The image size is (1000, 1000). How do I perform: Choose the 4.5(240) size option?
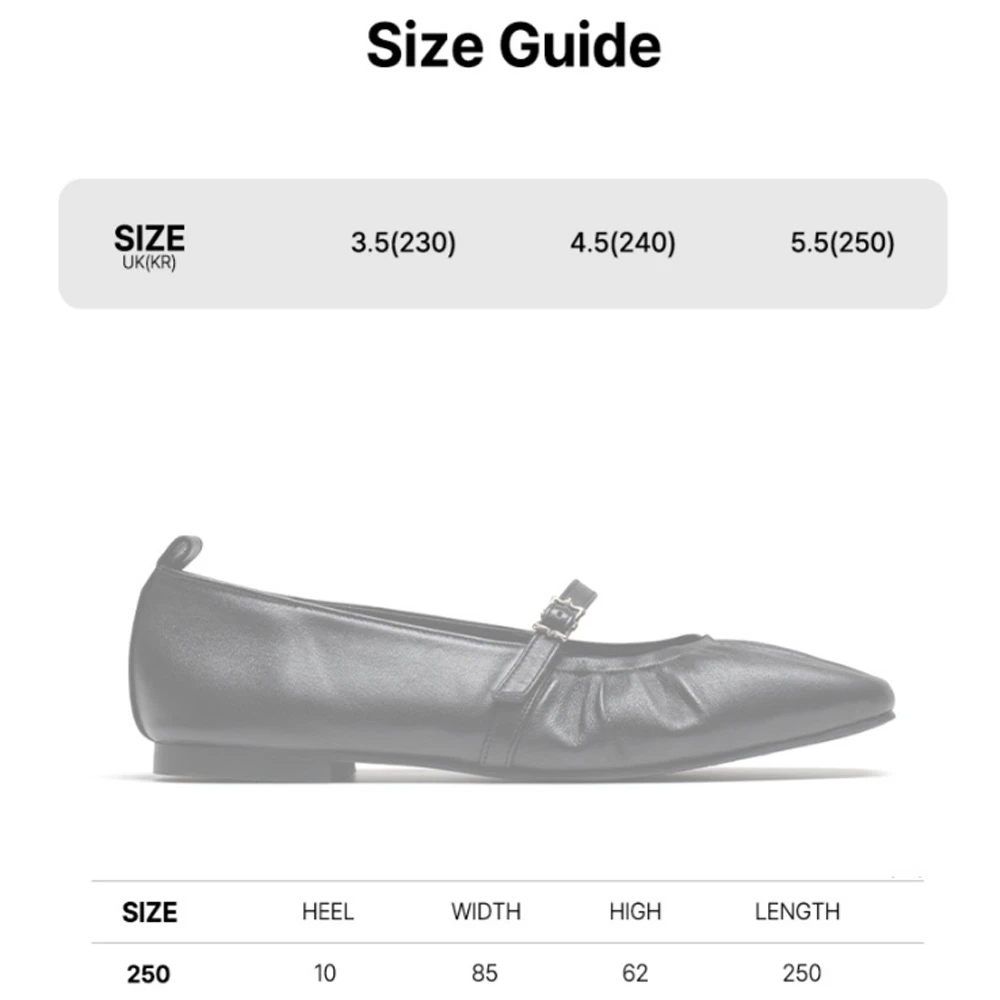[x=623, y=242]
